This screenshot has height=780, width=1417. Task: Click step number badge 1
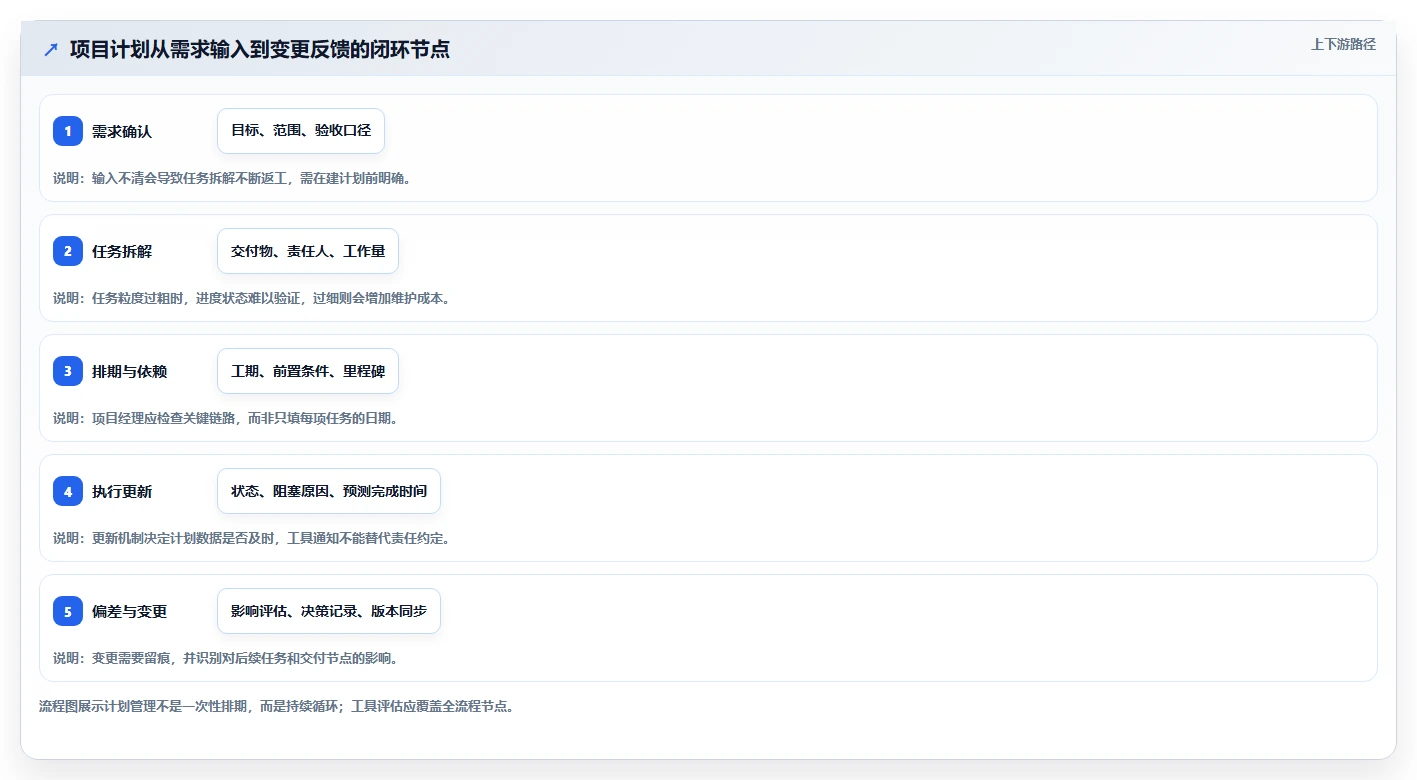[68, 131]
